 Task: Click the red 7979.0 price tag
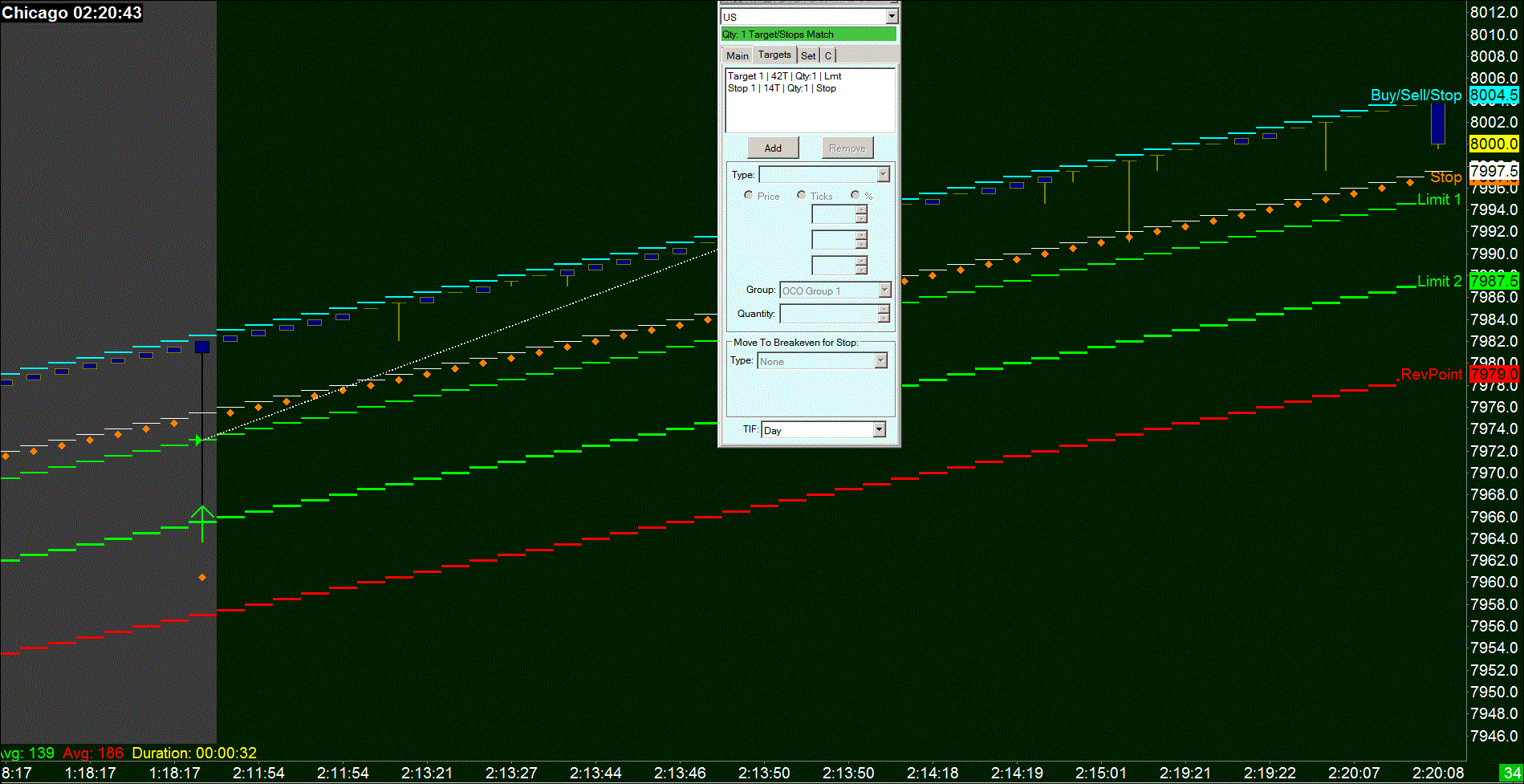1494,375
